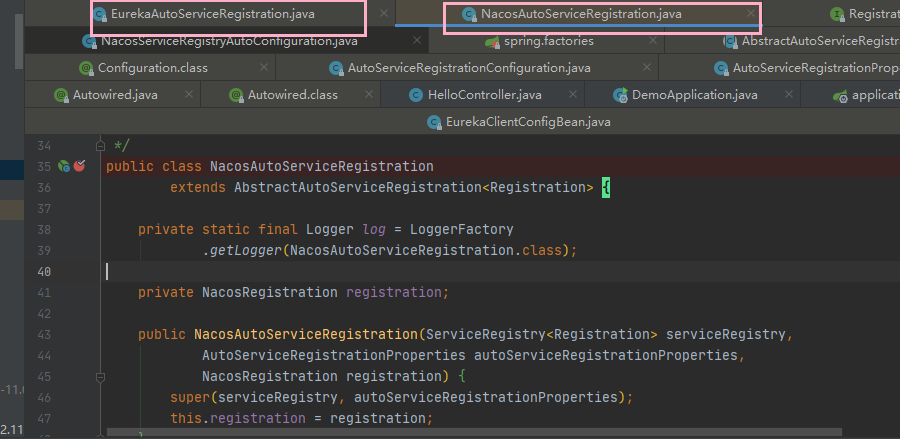Click line number 40 in the gutter
Viewport: 900px width, 439px height.
44,271
